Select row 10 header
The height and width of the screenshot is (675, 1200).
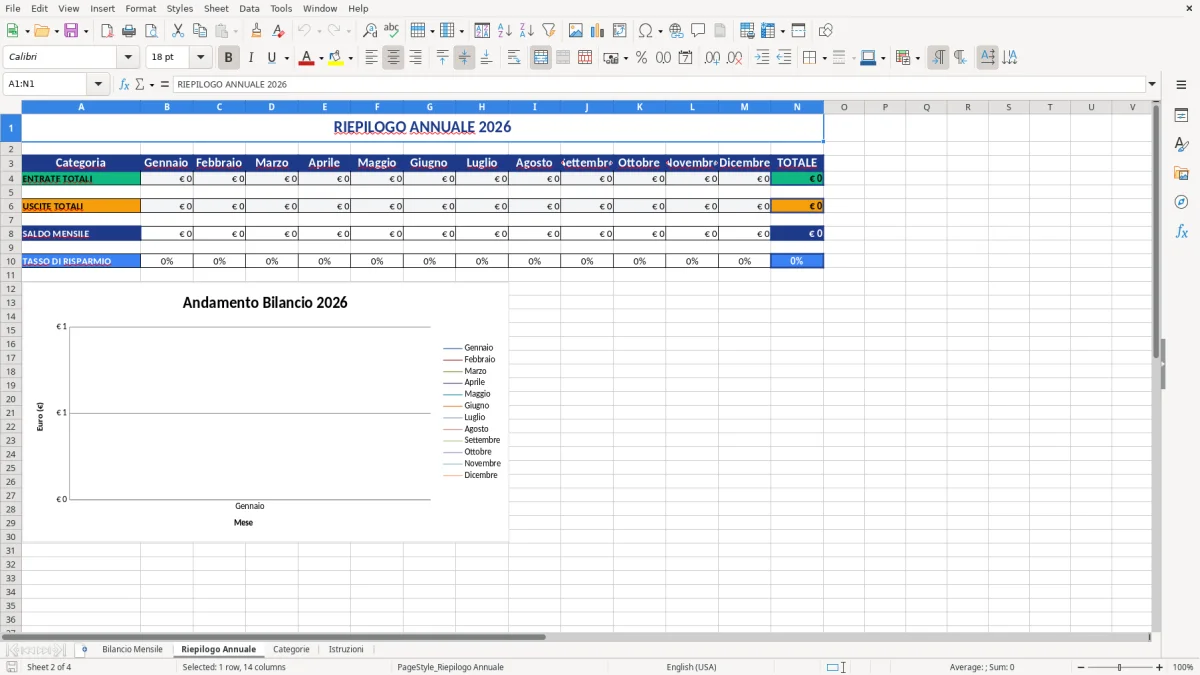(x=10, y=261)
